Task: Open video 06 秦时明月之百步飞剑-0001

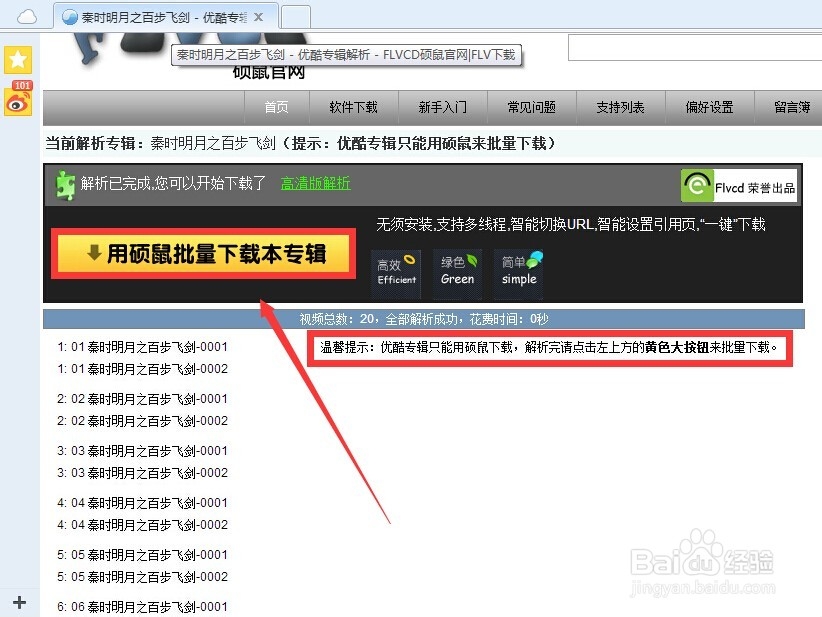Action: click(x=143, y=607)
